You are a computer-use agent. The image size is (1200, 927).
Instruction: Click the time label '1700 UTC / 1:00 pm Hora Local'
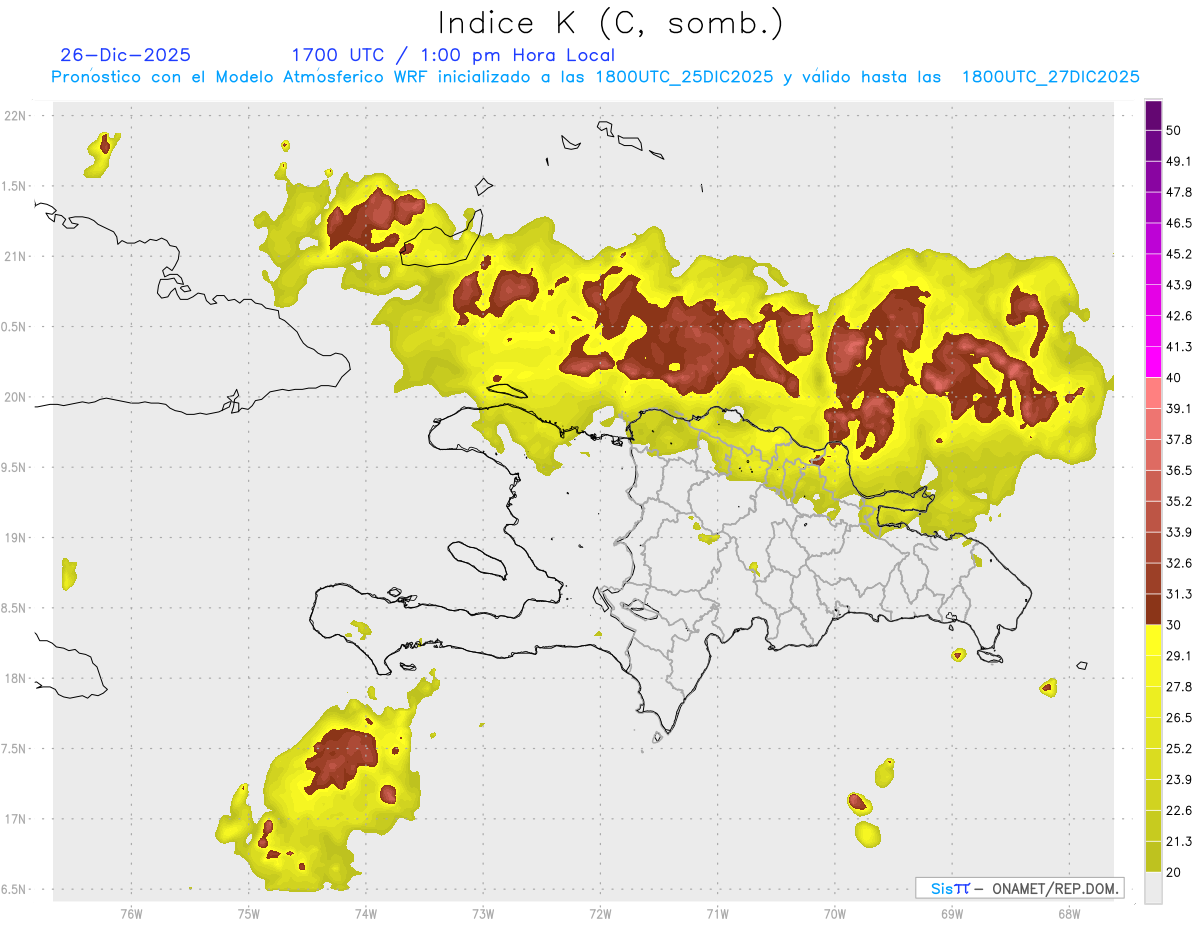pos(453,55)
